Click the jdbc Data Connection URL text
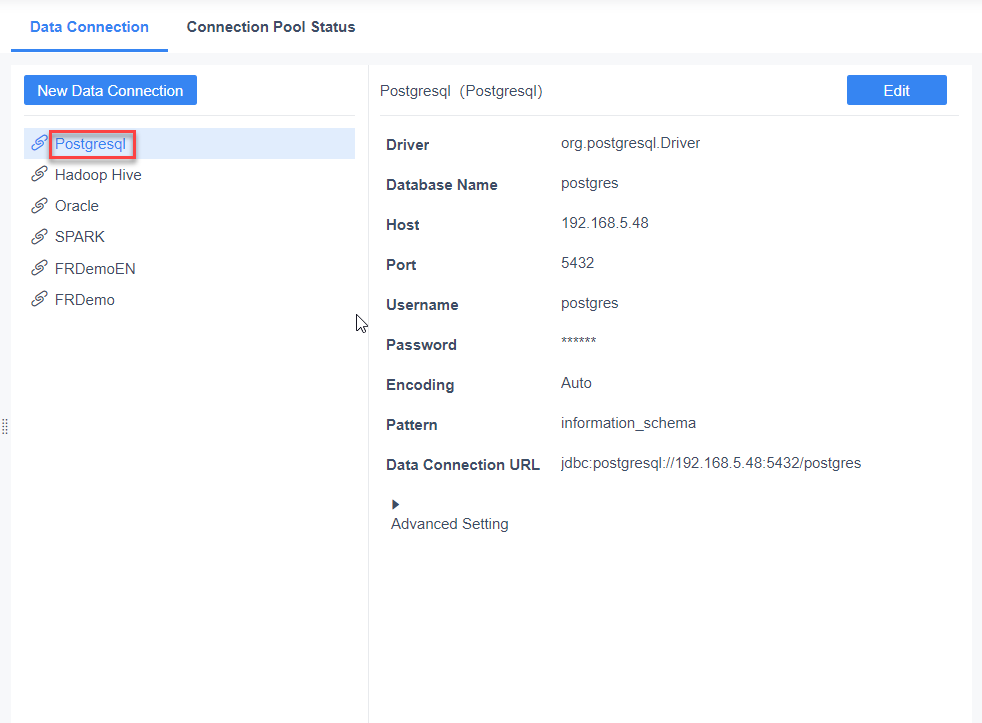This screenshot has height=723, width=982. tap(710, 463)
